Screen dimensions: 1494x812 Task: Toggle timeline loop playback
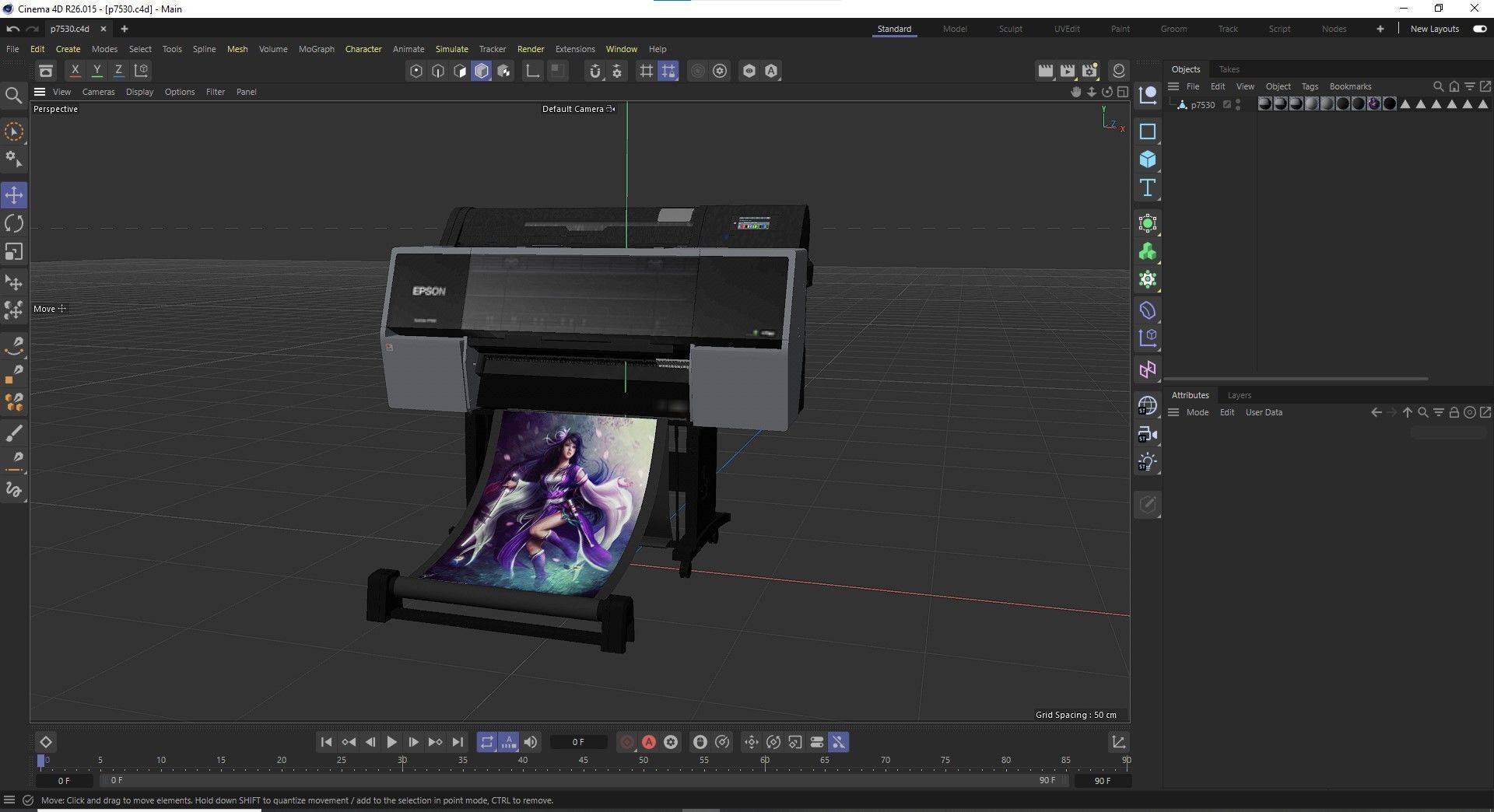[x=486, y=742]
